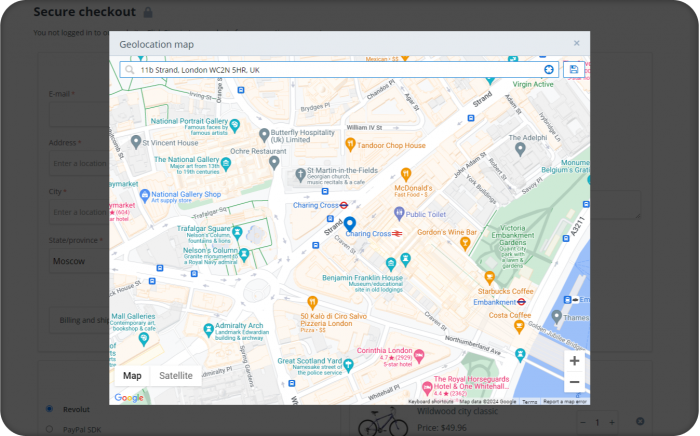Click the search magnifier icon in address bar
The image size is (700, 436).
(x=129, y=70)
